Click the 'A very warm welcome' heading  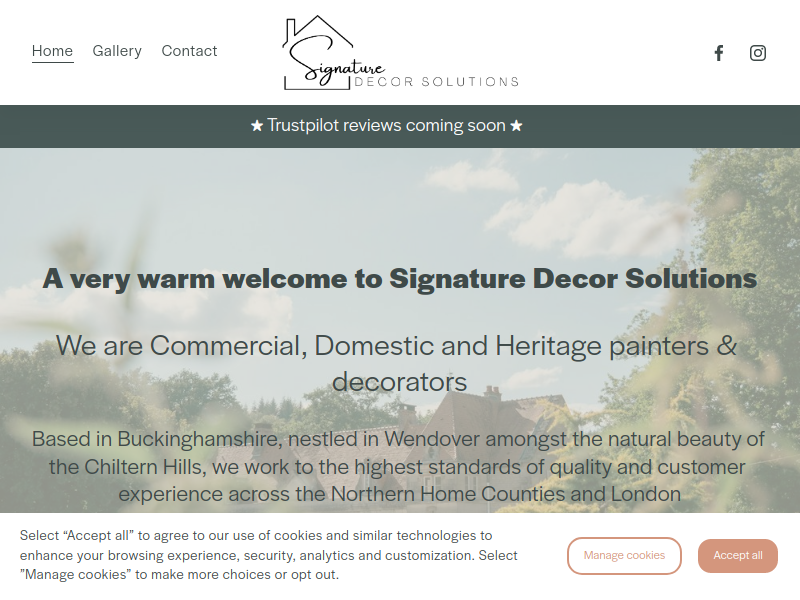[400, 279]
